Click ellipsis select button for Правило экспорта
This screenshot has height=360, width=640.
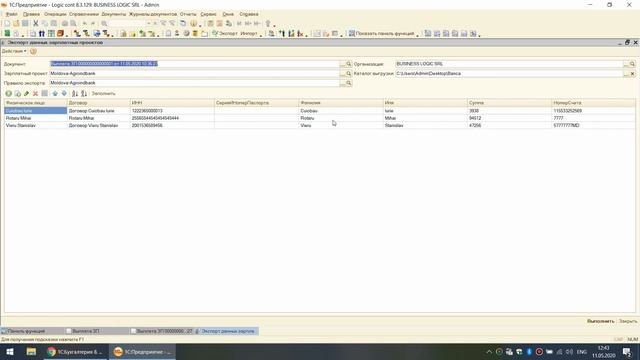point(342,83)
